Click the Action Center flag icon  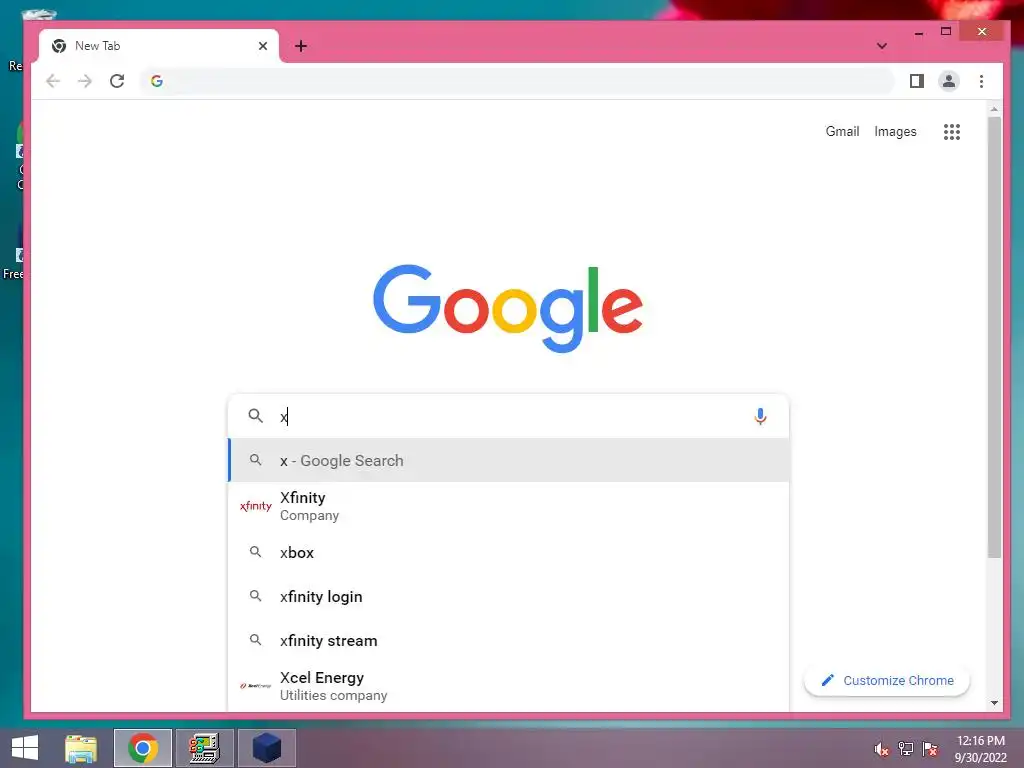(930, 749)
